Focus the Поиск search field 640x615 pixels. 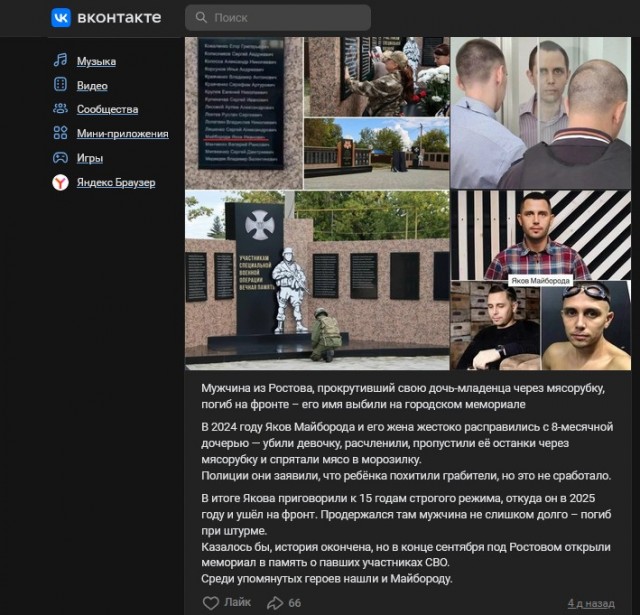point(278,18)
